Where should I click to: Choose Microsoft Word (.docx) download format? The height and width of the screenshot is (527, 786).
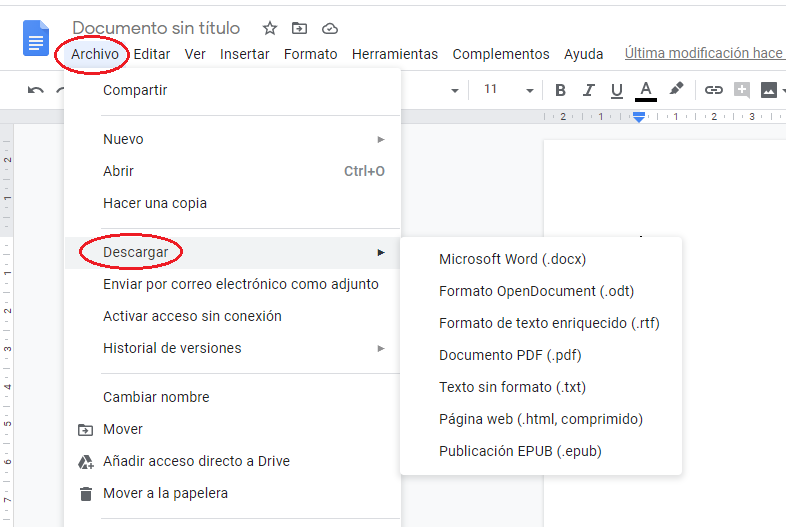click(512, 259)
